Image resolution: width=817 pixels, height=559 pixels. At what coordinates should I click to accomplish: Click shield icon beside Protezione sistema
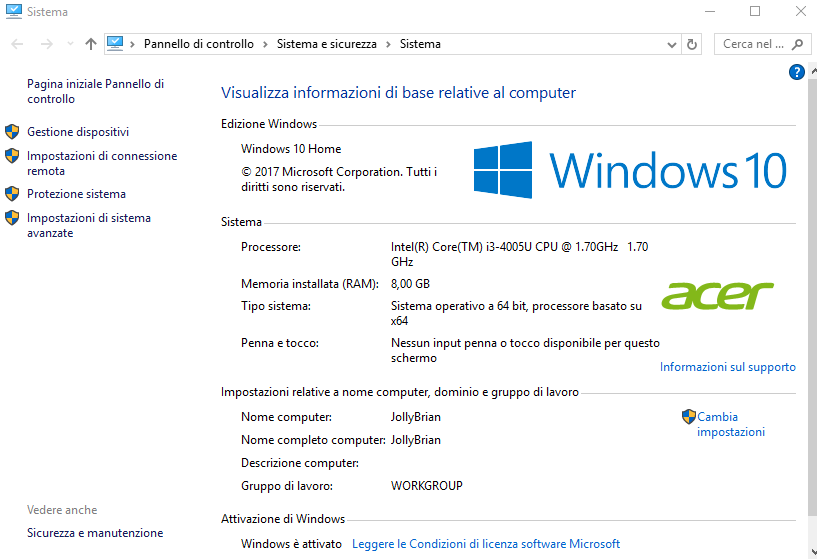(x=12, y=193)
